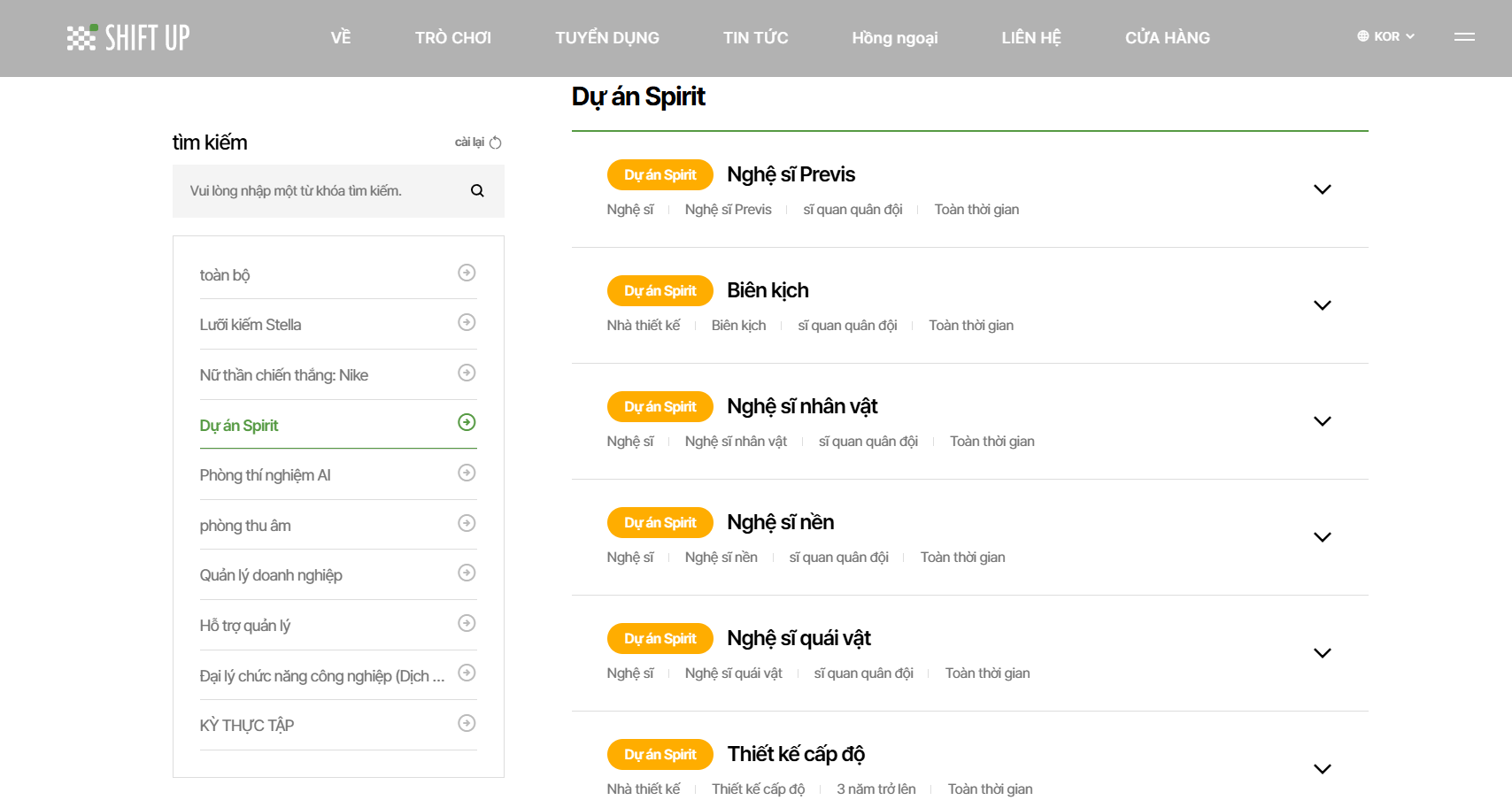Click arrow icon next to 'toàn bộ'
This screenshot has height=808, width=1512.
coord(467,273)
